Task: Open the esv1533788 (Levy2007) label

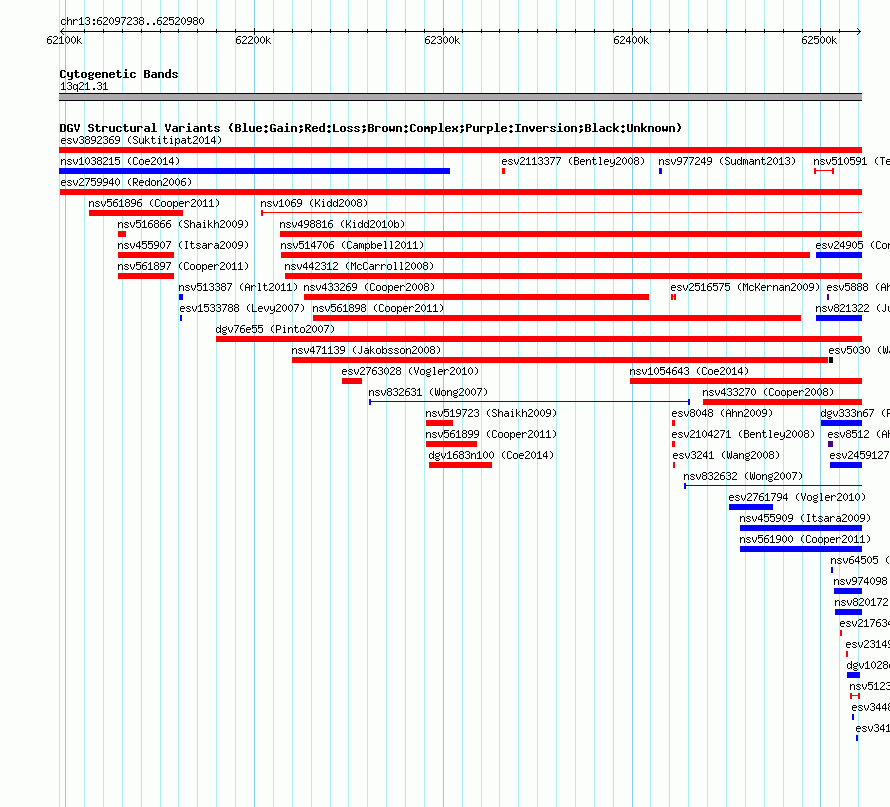Action: pos(242,308)
